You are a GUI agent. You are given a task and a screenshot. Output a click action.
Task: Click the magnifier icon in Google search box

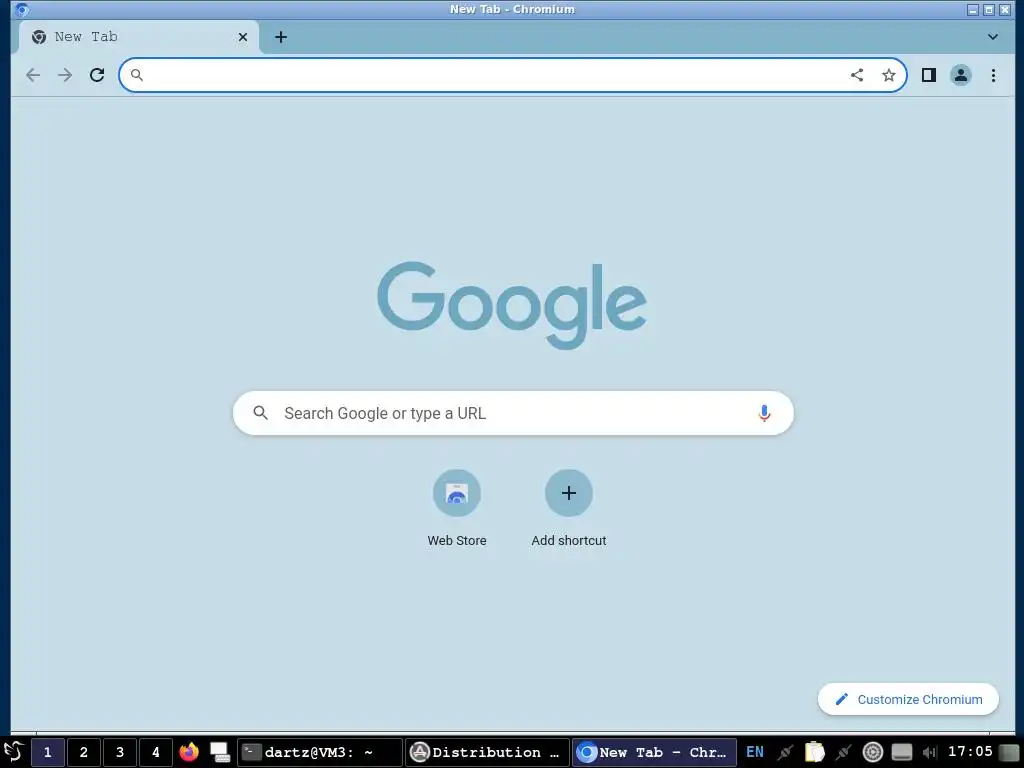261,413
